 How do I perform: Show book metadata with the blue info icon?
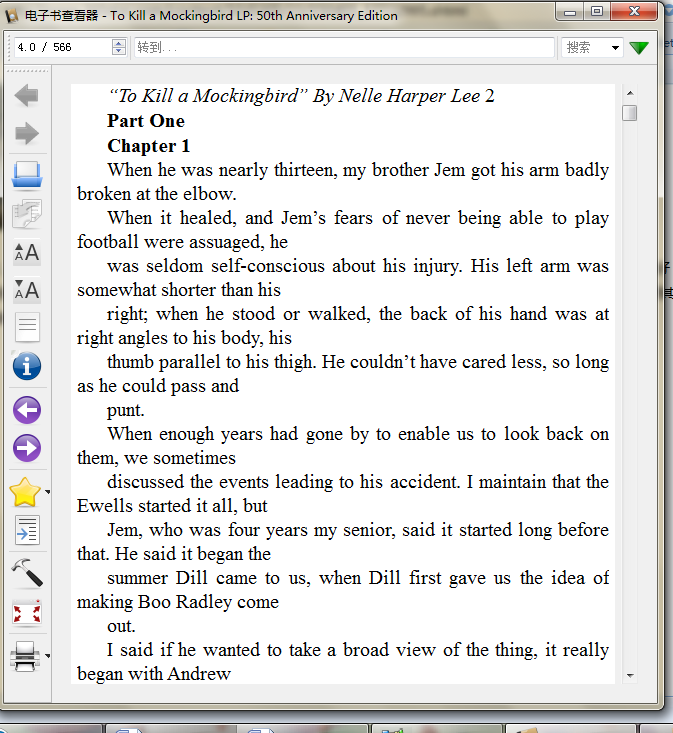pos(27,366)
